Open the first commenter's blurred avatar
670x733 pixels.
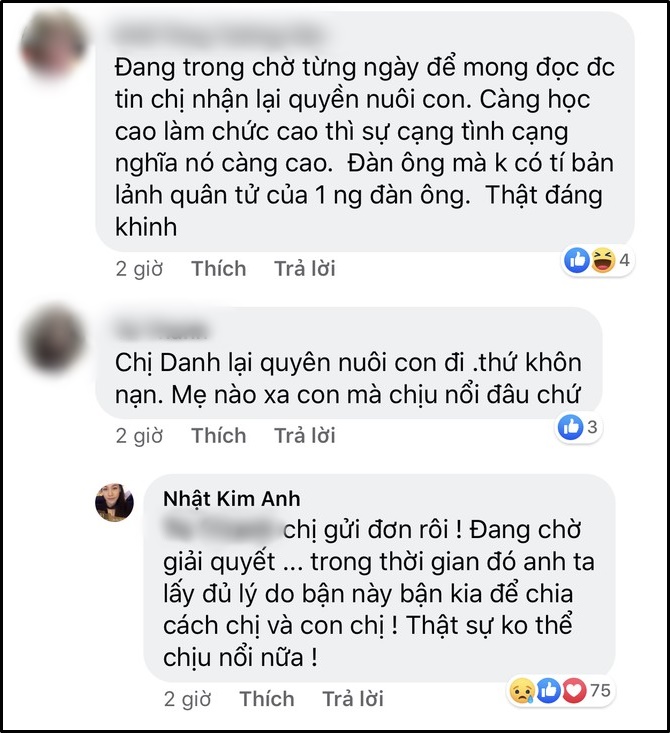coord(53,46)
